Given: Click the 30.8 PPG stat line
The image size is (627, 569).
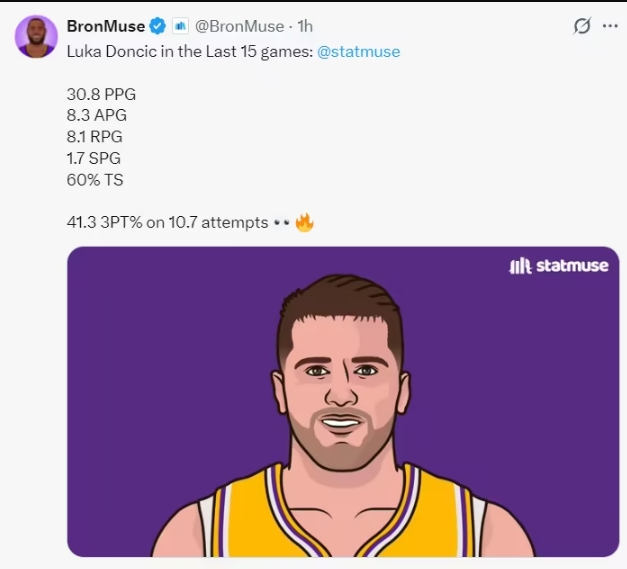Looking at the screenshot, I should click(100, 94).
